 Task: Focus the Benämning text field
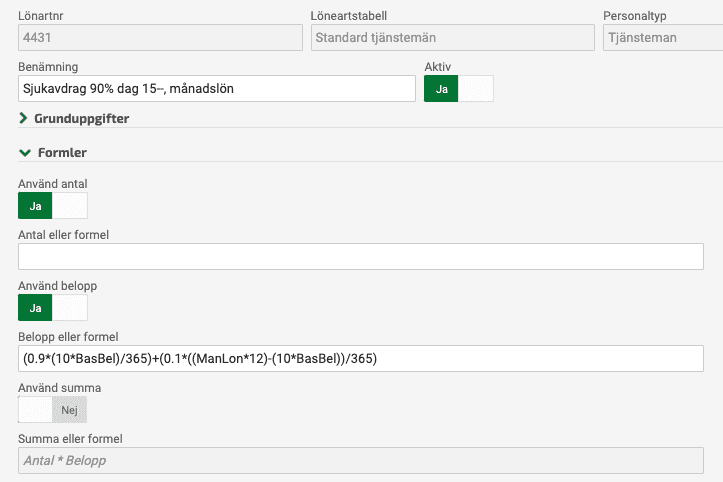click(x=216, y=89)
